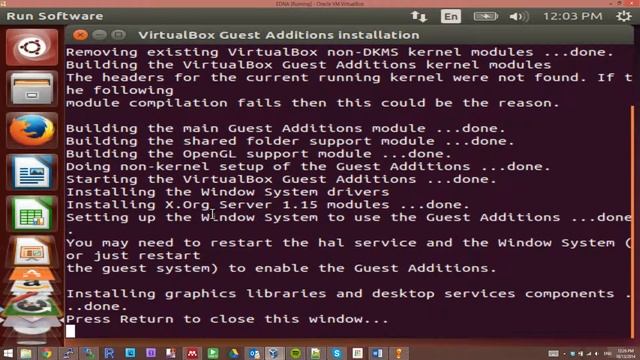640x360 pixels.
Task: Click the terminal cursor prompt block
Action: point(71,331)
